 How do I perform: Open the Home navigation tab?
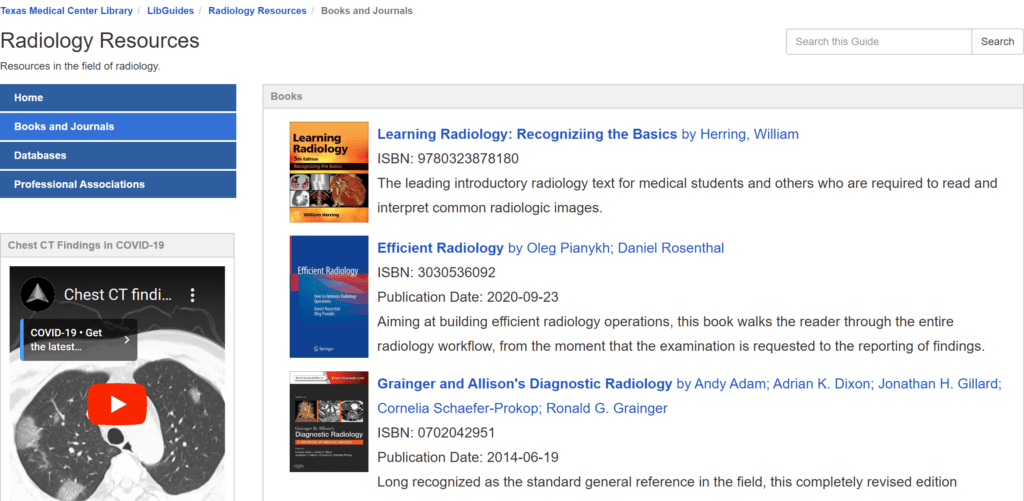[118, 98]
